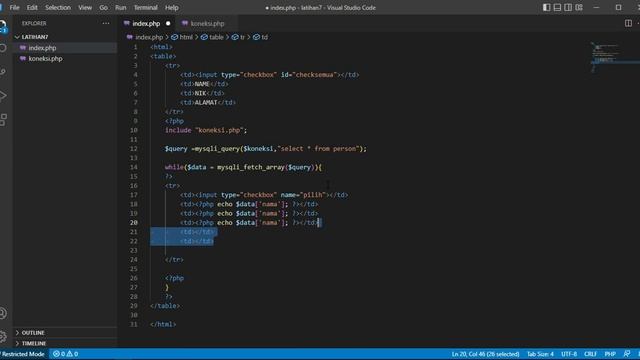Click the checksemua checkbox input line
The width and height of the screenshot is (640, 360).
click(x=270, y=75)
